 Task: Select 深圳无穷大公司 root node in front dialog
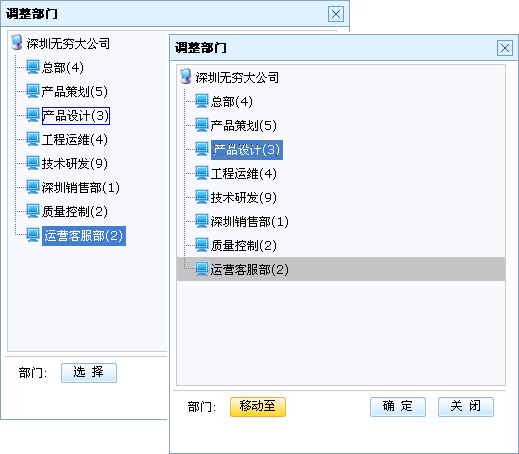tap(237, 77)
